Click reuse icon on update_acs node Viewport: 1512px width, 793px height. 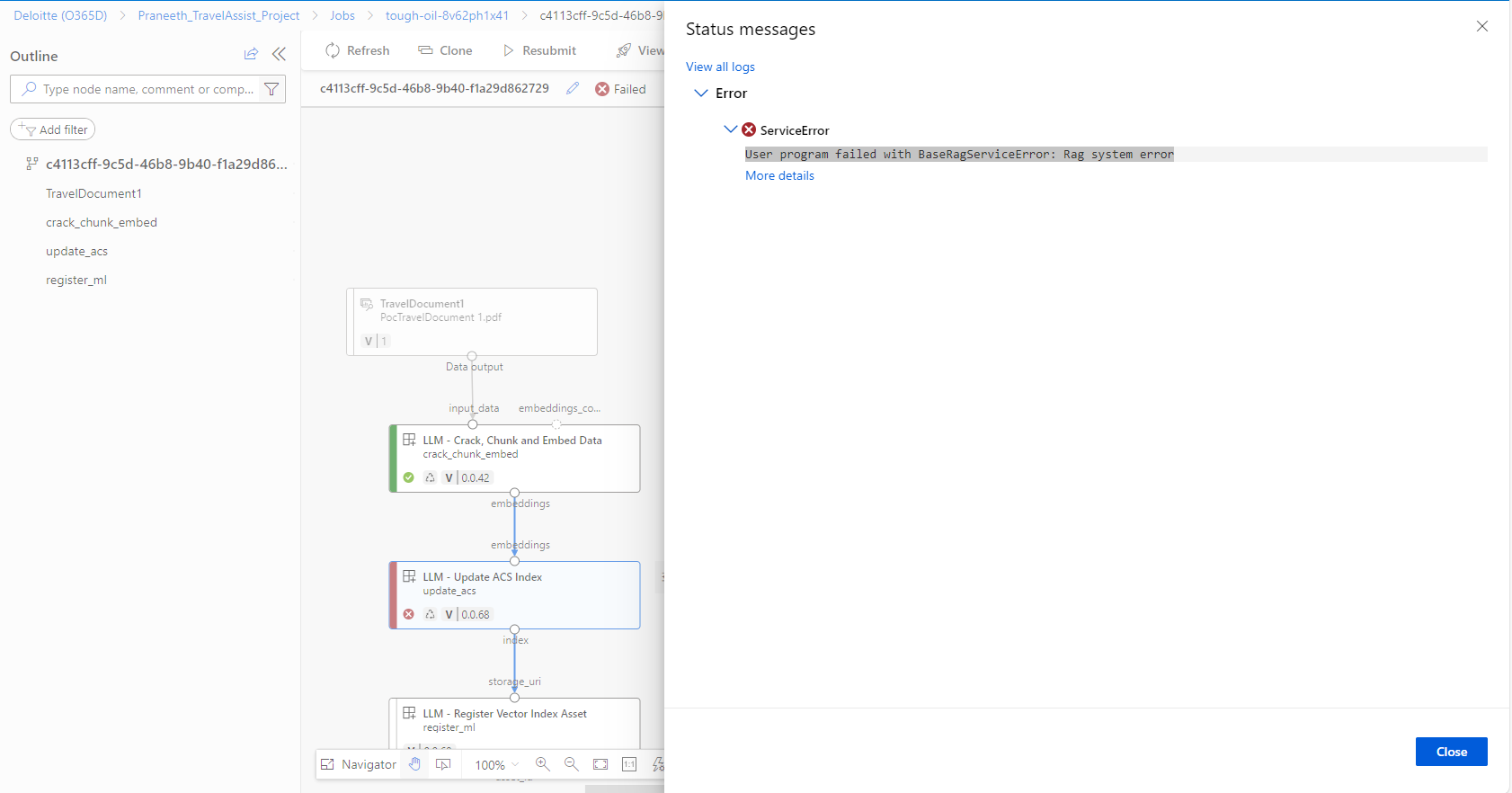[430, 614]
